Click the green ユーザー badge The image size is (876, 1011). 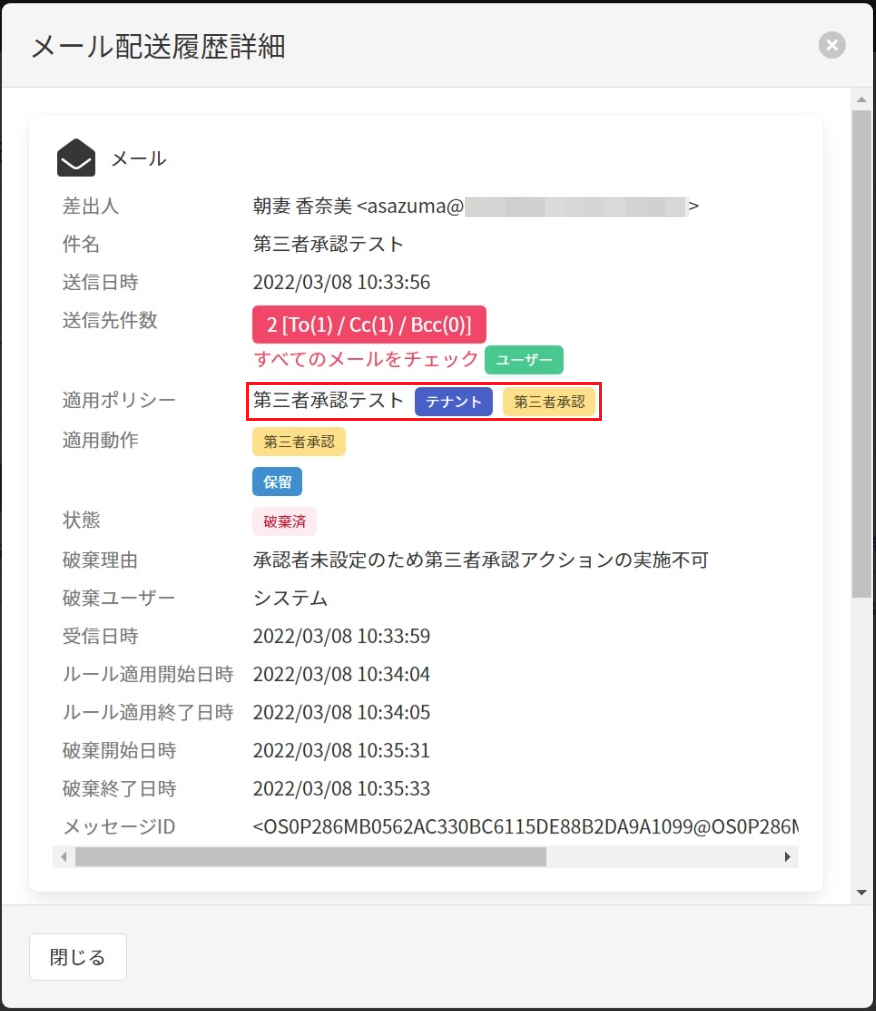tap(524, 360)
